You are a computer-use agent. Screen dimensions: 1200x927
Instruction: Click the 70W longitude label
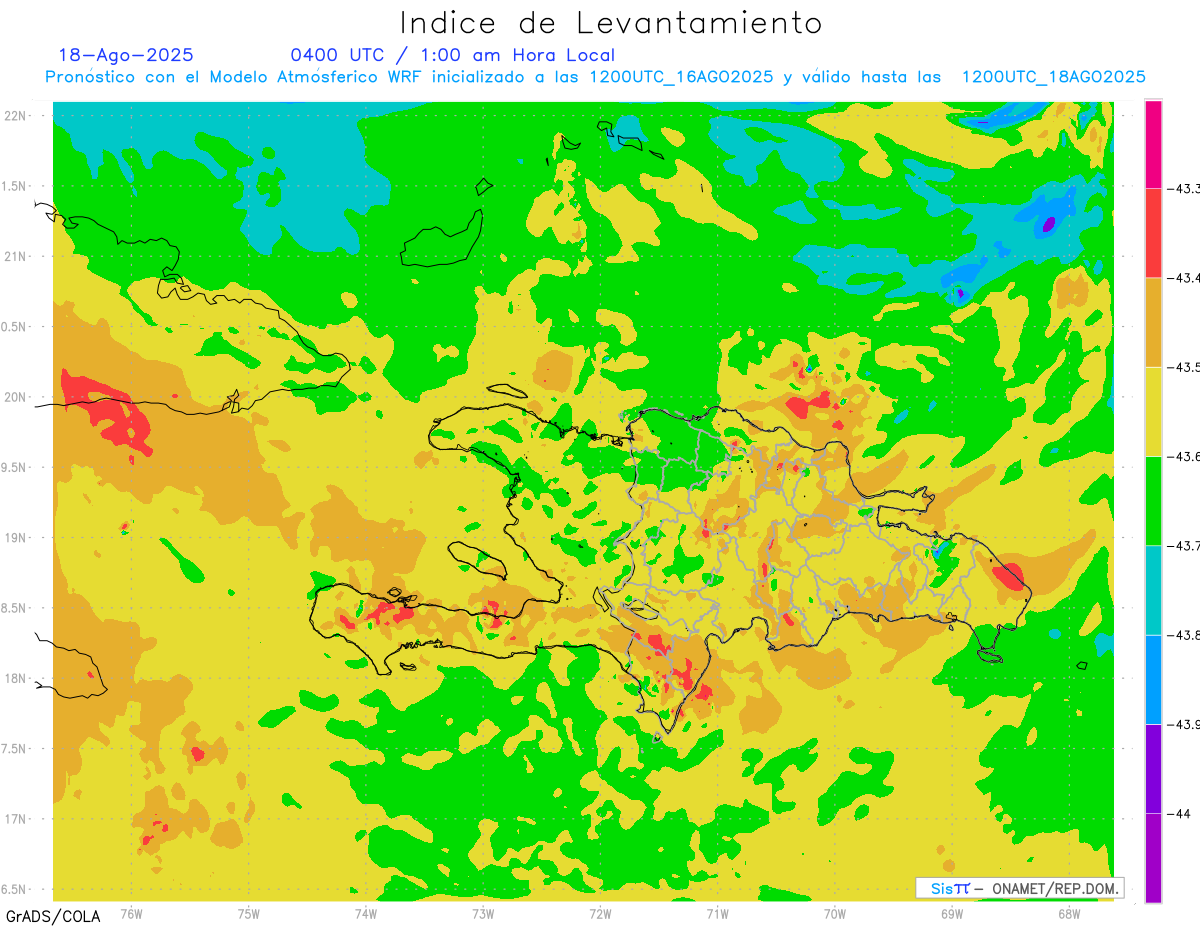click(835, 913)
